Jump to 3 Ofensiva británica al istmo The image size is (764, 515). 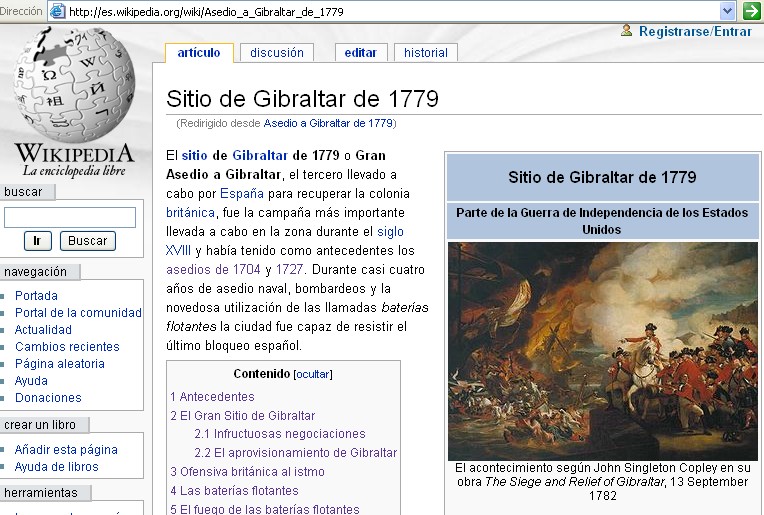tap(248, 472)
